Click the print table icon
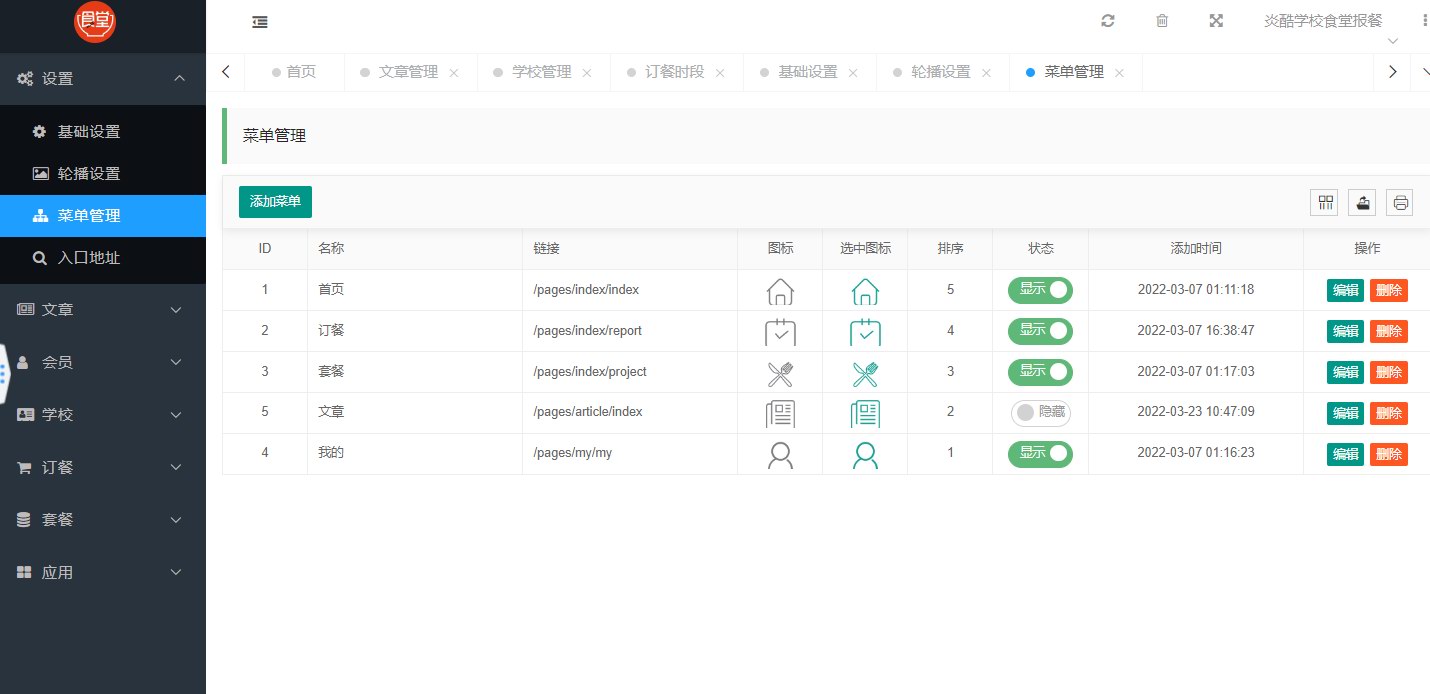Screen dimensions: 1430x694 1400,202
